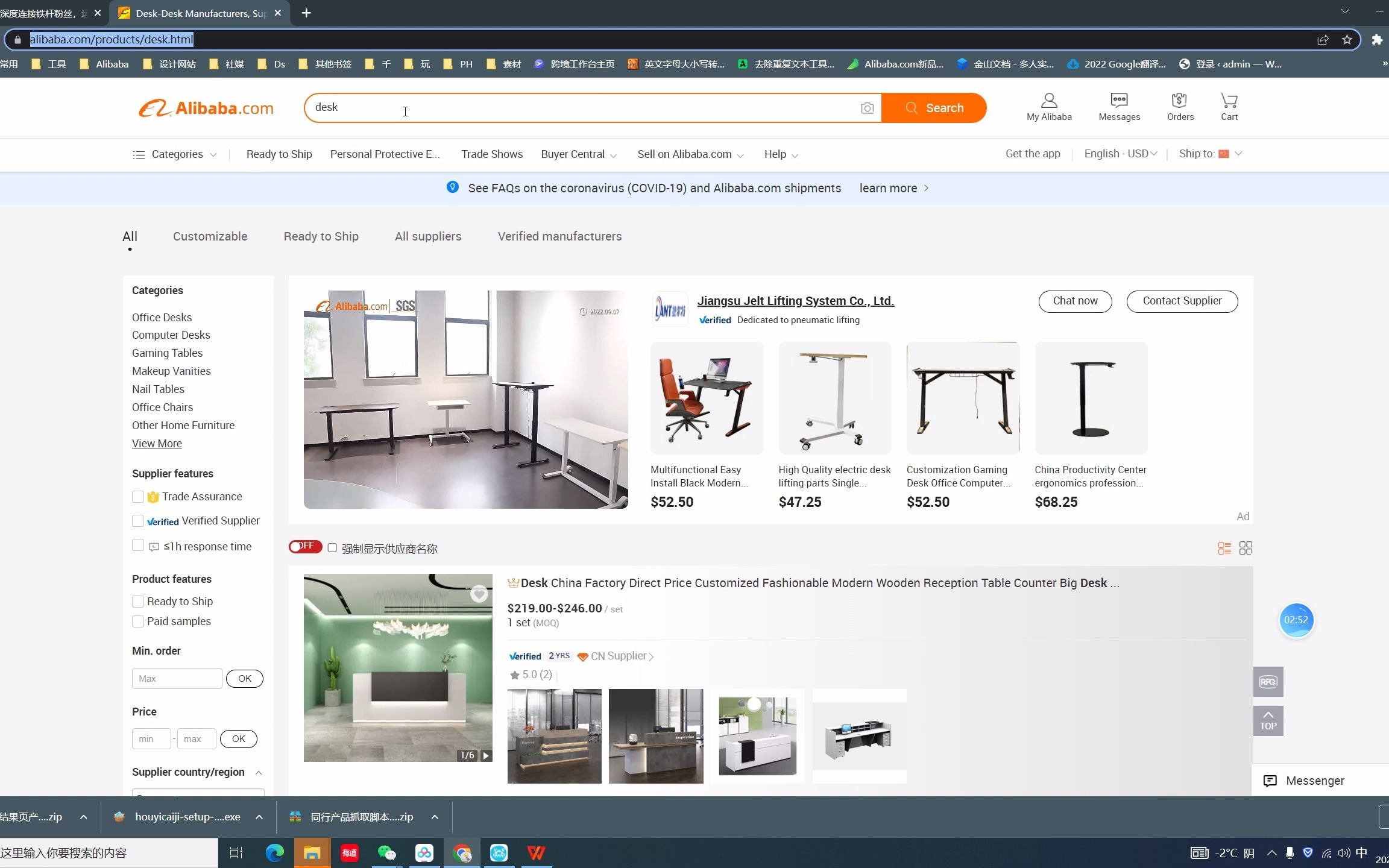Click learn more on the COVID-19 banner
1389x868 pixels.
pos(893,188)
